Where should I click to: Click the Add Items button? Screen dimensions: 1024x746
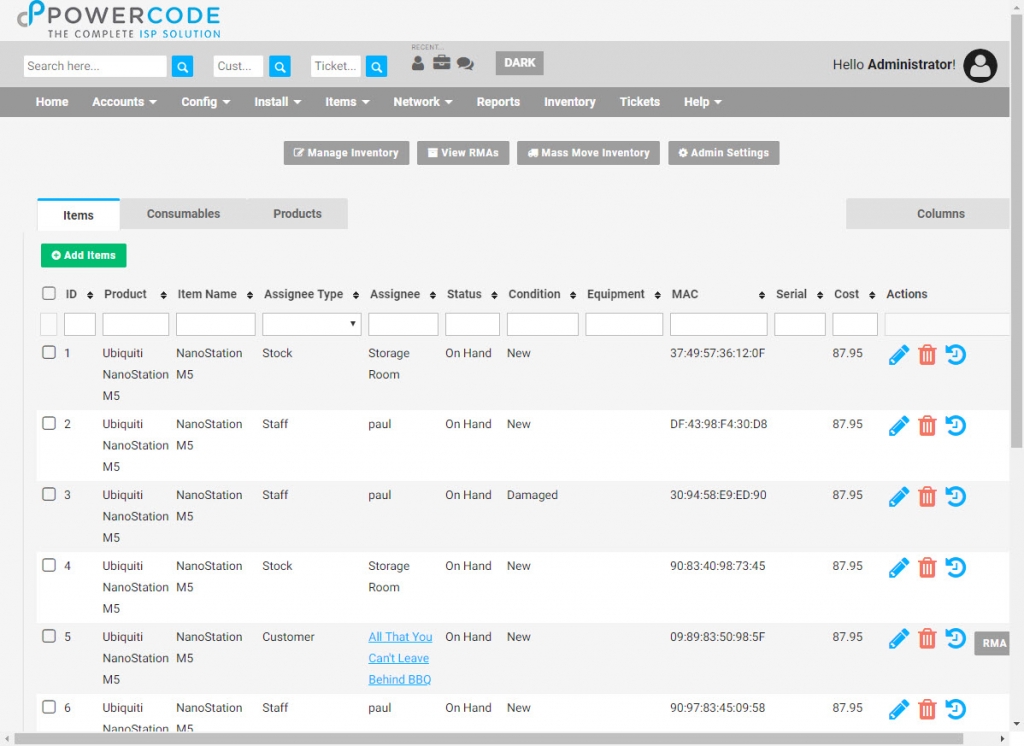click(x=83, y=255)
